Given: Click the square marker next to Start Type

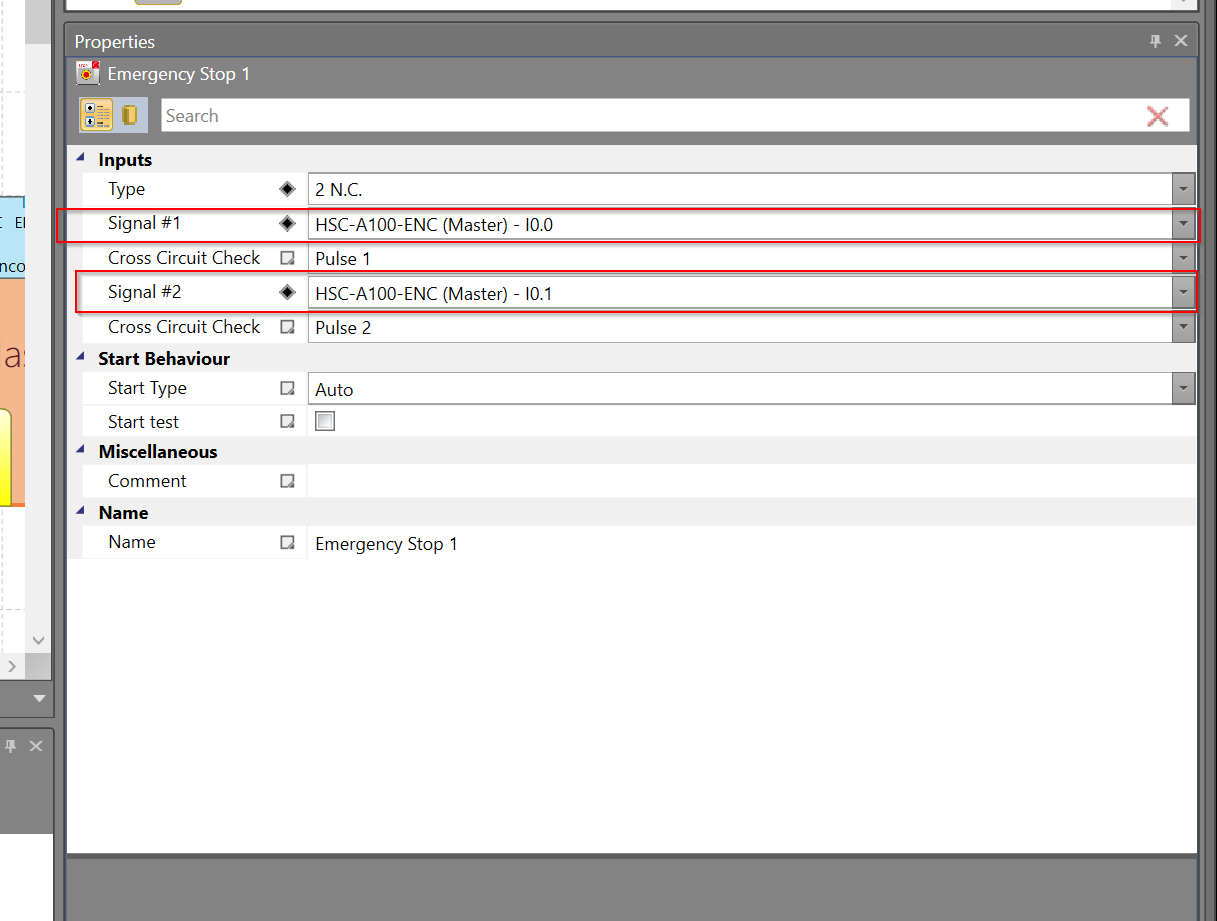Looking at the screenshot, I should [x=287, y=388].
